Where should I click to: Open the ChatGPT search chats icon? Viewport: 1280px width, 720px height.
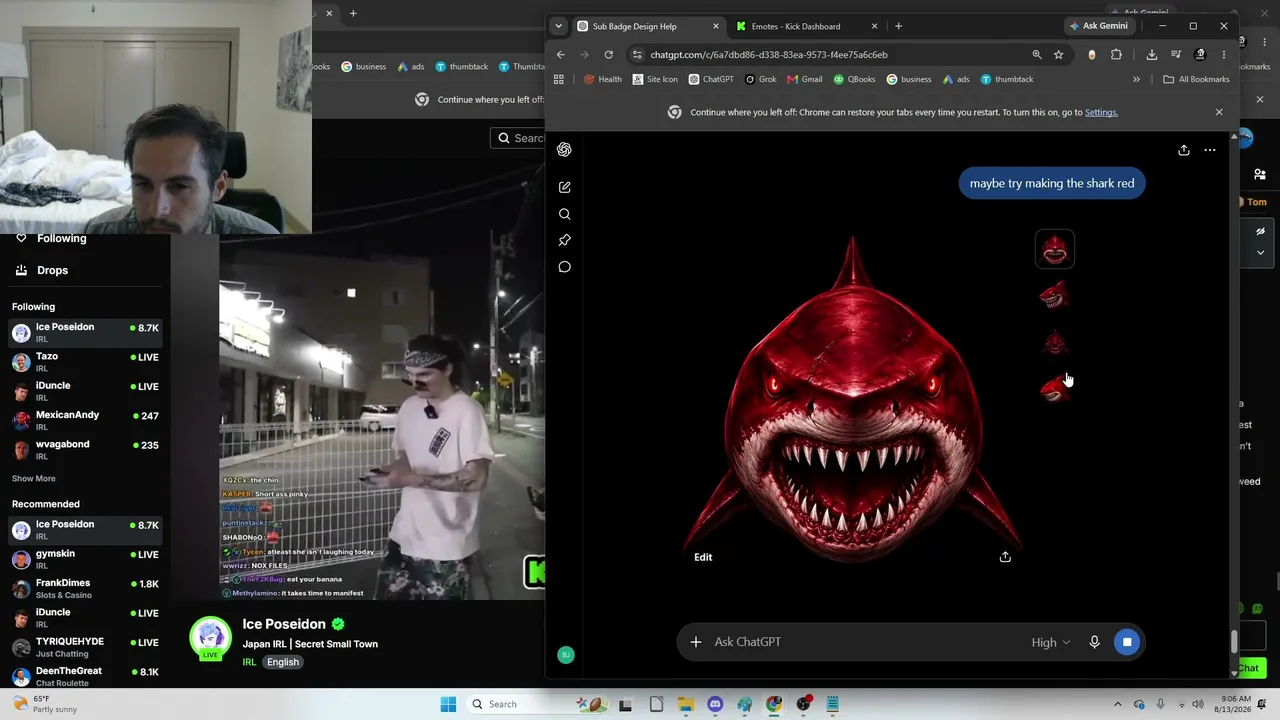[x=564, y=214]
